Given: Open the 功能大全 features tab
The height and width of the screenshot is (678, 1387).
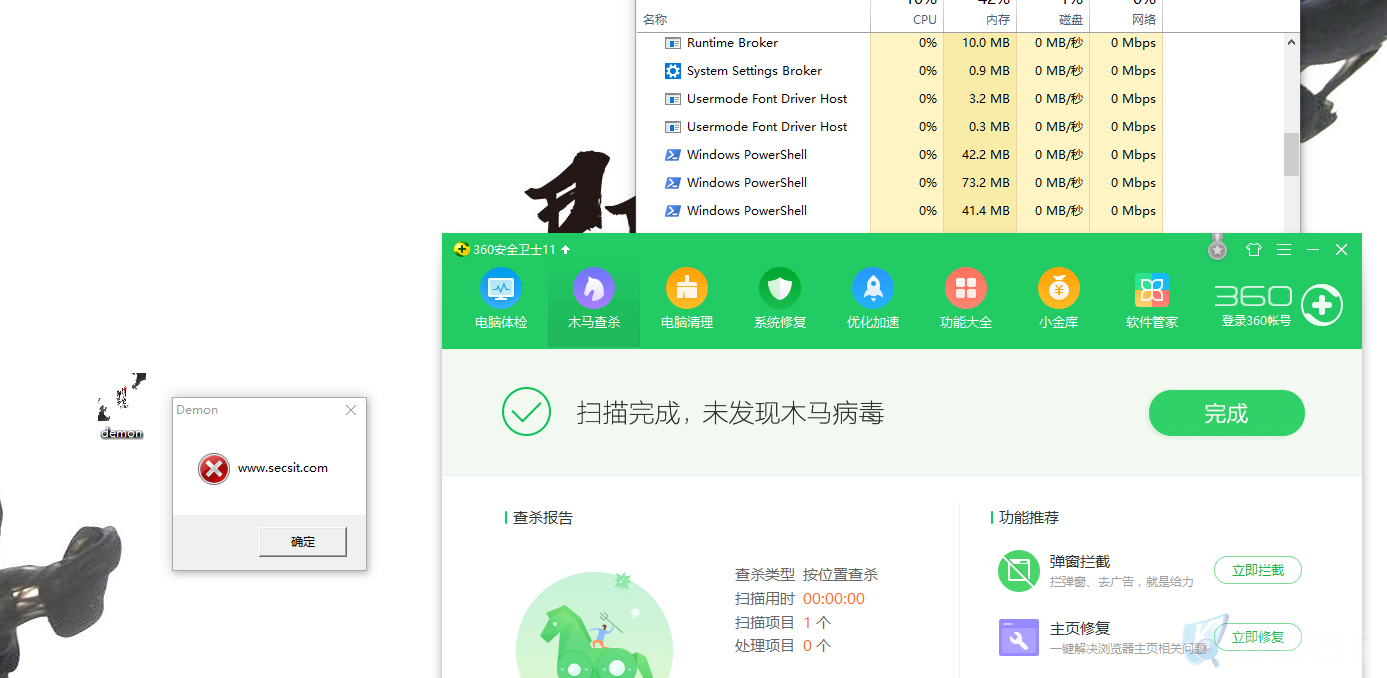Looking at the screenshot, I should pyautogui.click(x=966, y=299).
